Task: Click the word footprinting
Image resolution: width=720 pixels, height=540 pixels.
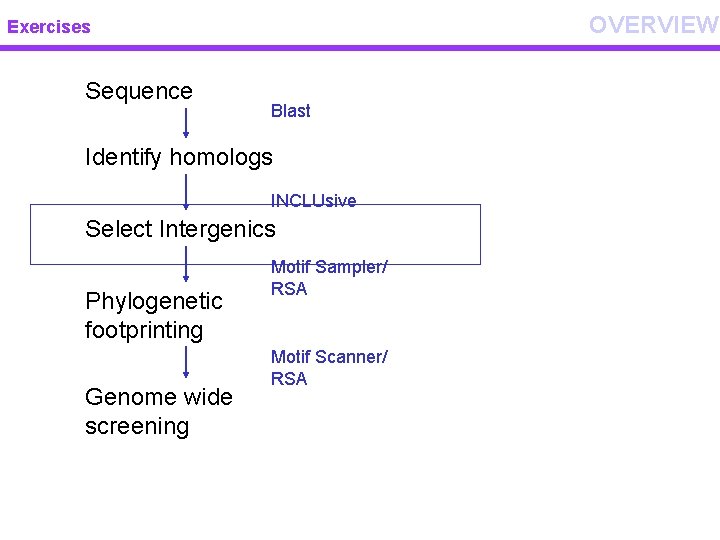Action: (144, 330)
